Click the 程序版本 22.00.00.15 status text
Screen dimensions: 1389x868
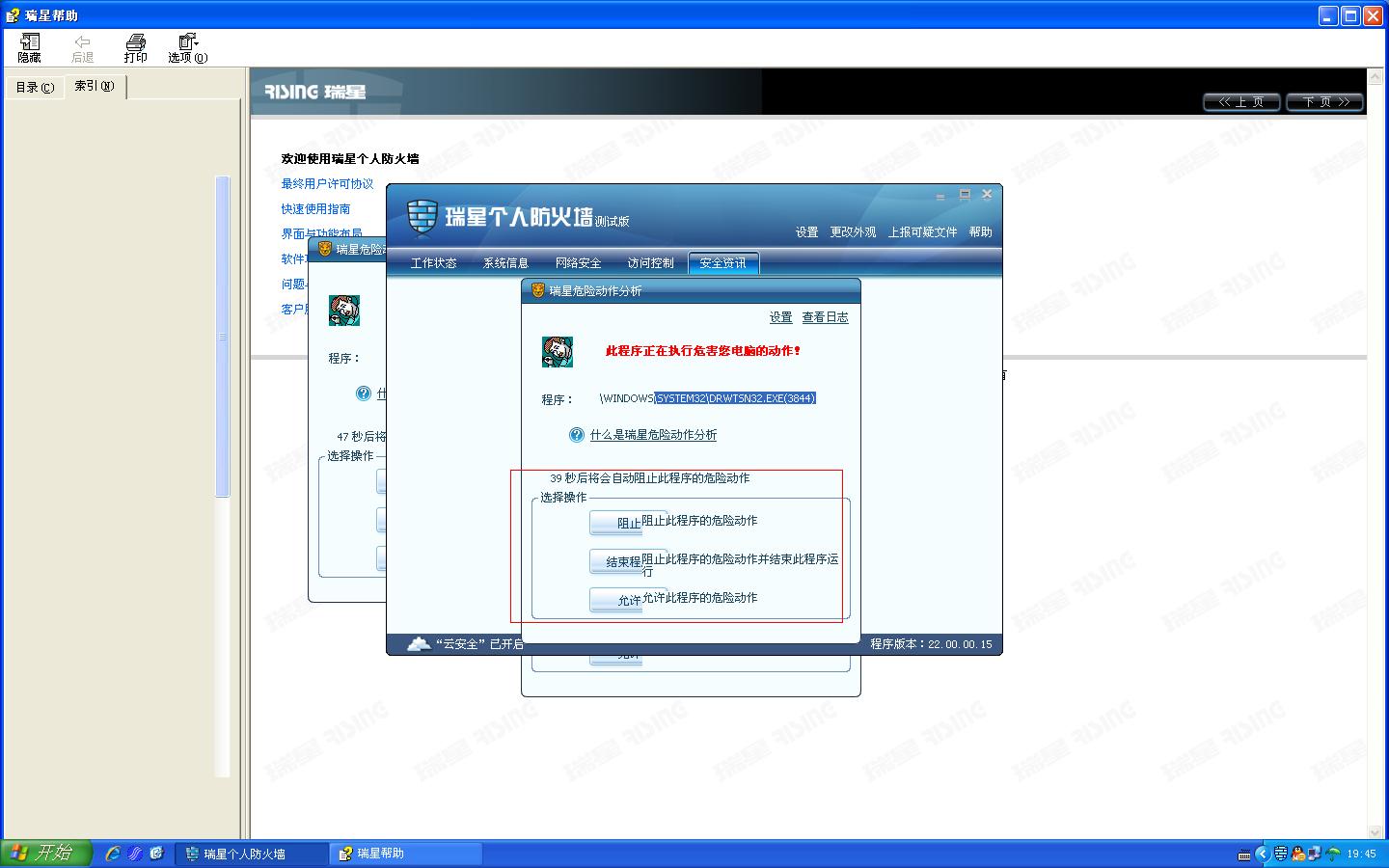931,644
